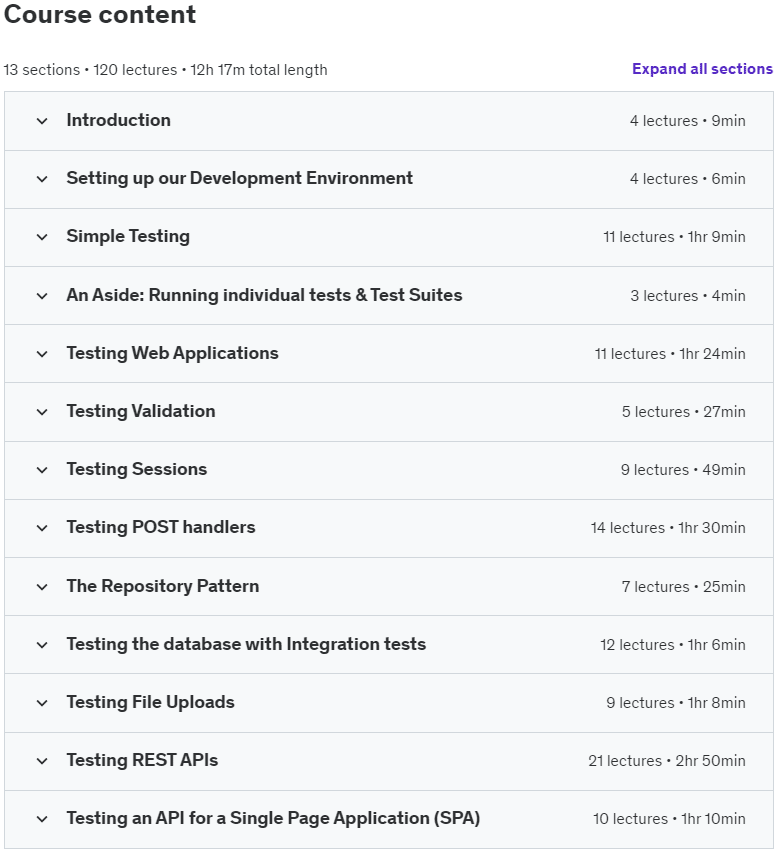Click An Aside: Running individual tests & Test Suites

264,295
